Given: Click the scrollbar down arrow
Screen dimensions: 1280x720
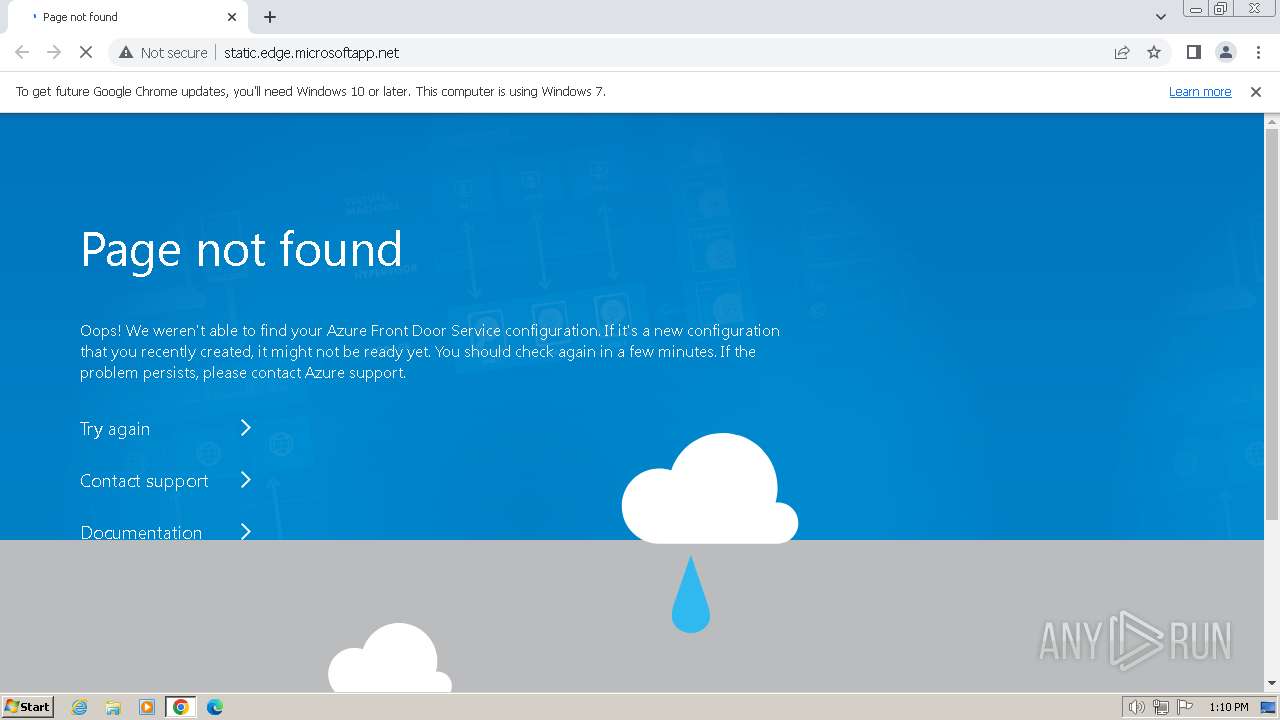Looking at the screenshot, I should [1272, 683].
